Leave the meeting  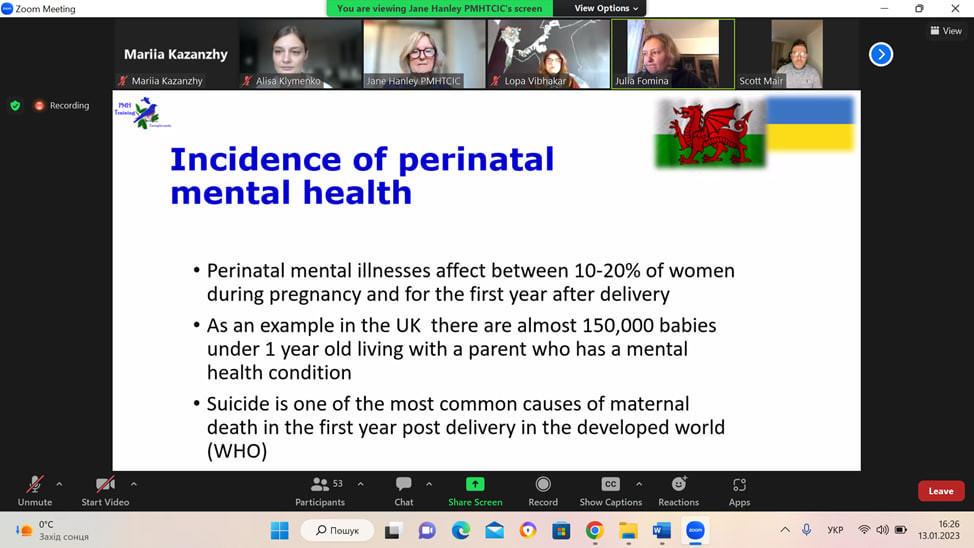pyautogui.click(x=940, y=491)
